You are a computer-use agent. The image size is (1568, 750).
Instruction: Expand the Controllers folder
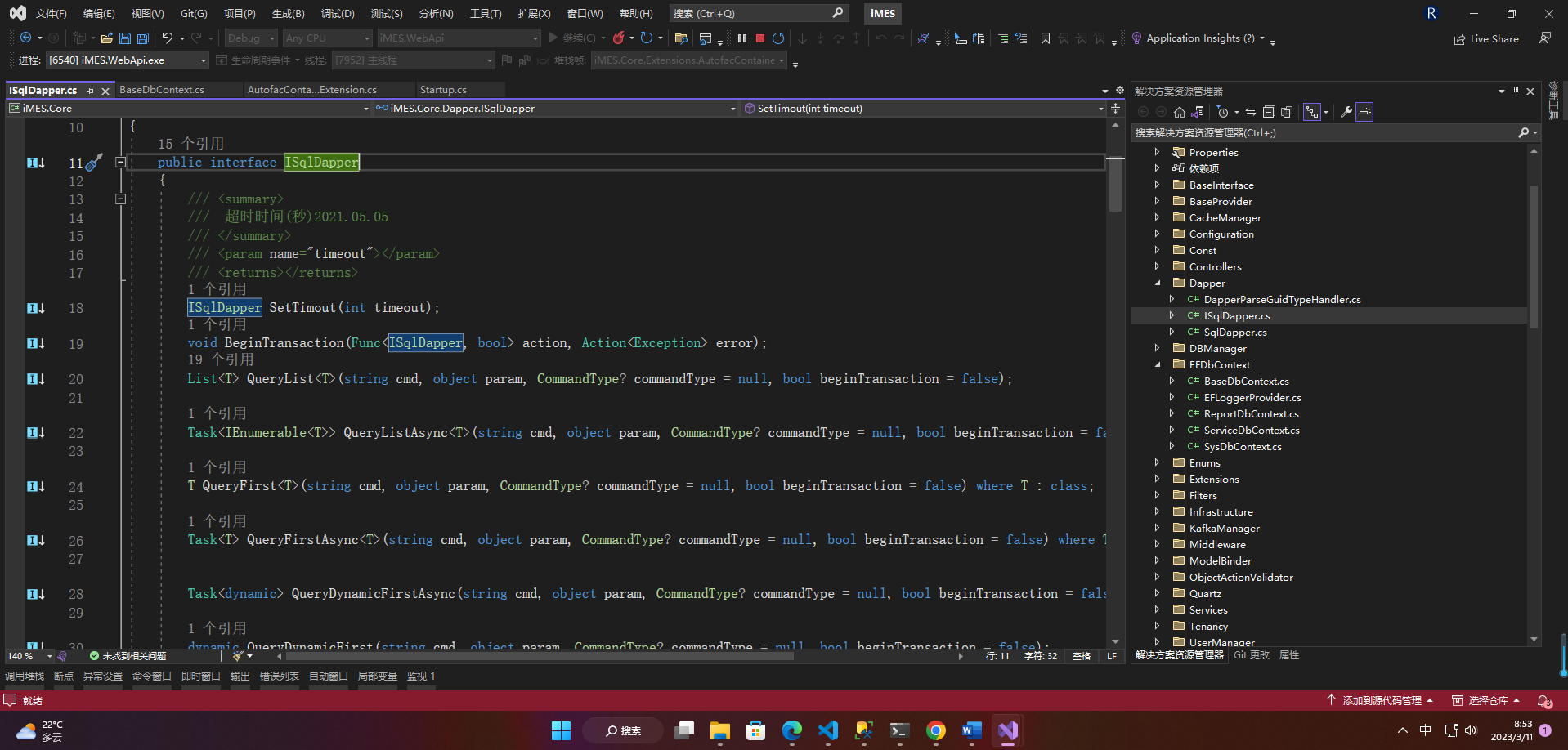coord(1158,266)
